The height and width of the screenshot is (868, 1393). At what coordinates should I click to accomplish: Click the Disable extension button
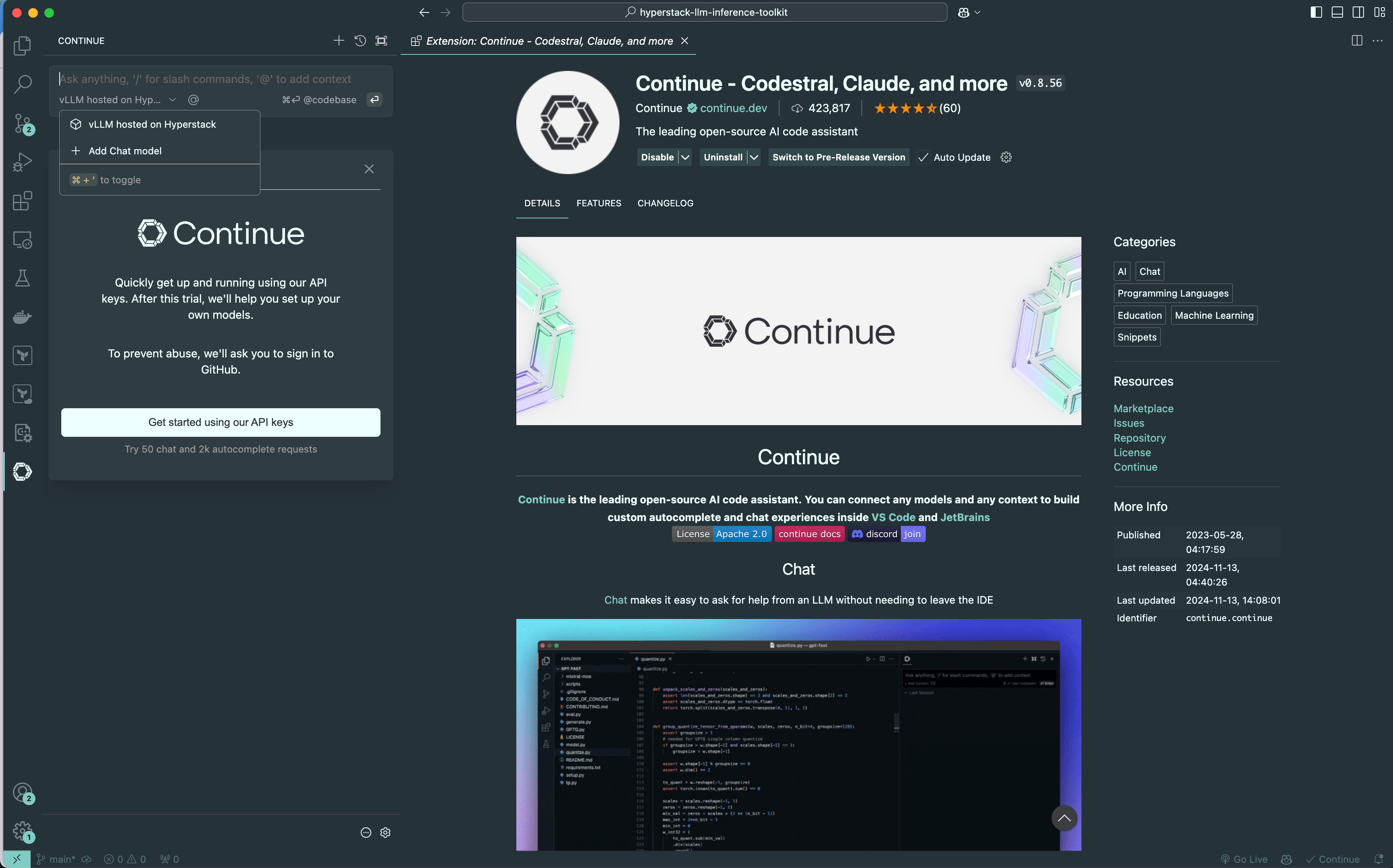[657, 157]
